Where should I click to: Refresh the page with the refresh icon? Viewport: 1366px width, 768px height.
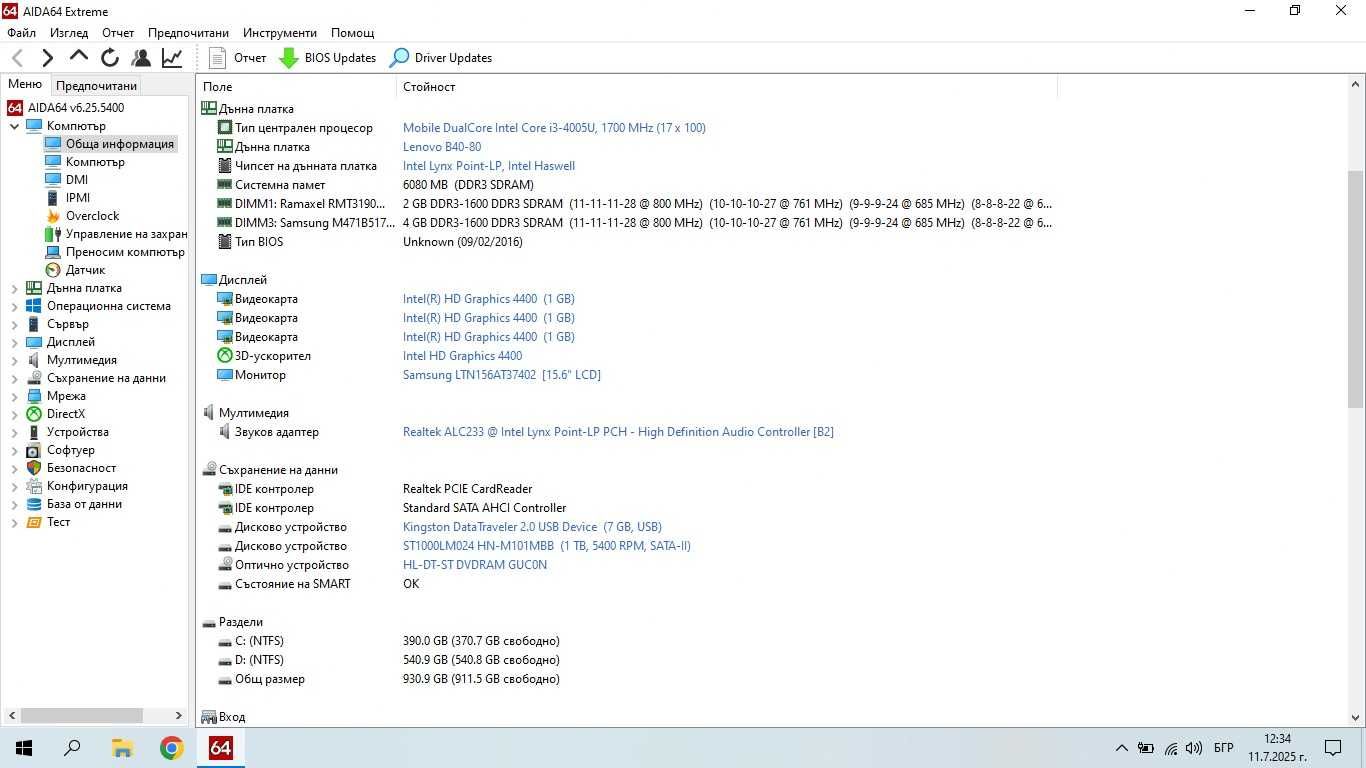[x=110, y=58]
